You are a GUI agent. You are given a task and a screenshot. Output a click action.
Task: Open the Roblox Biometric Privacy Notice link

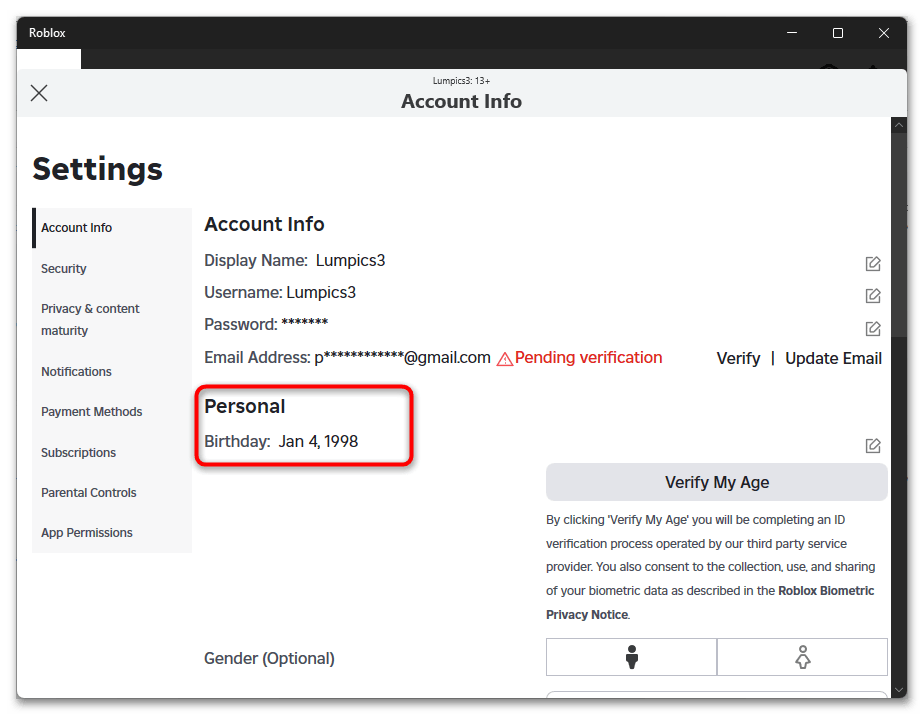[710, 602]
